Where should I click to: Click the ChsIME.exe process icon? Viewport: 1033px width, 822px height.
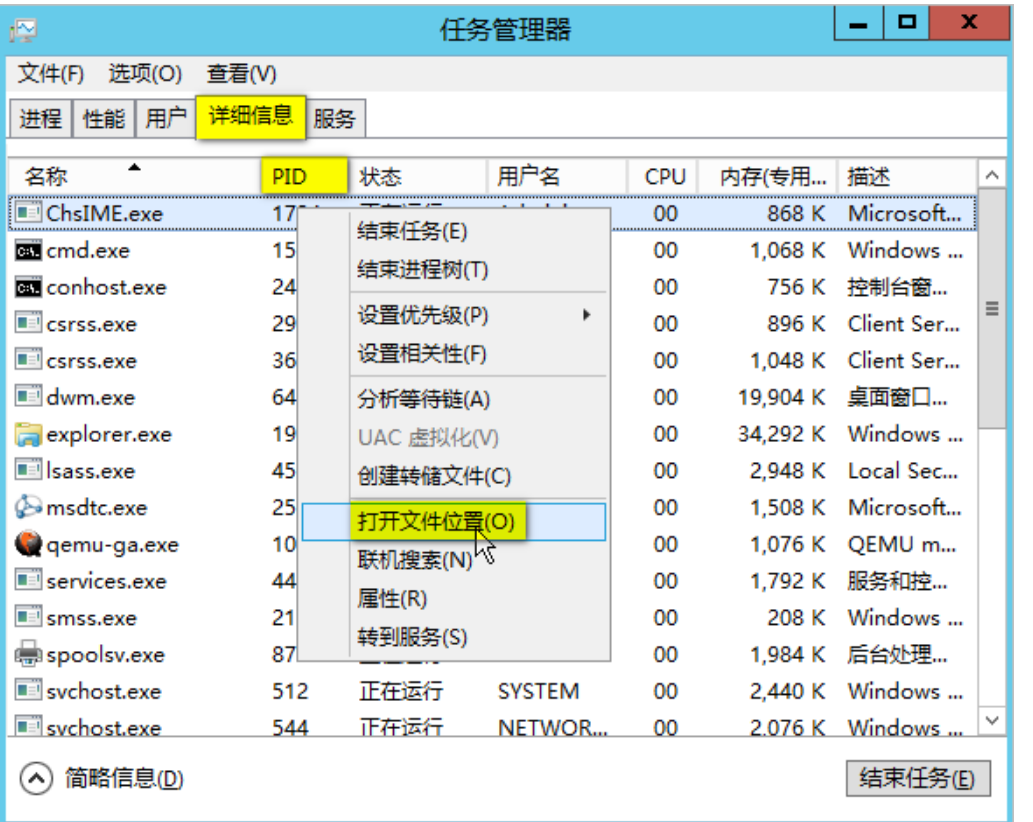coord(28,214)
